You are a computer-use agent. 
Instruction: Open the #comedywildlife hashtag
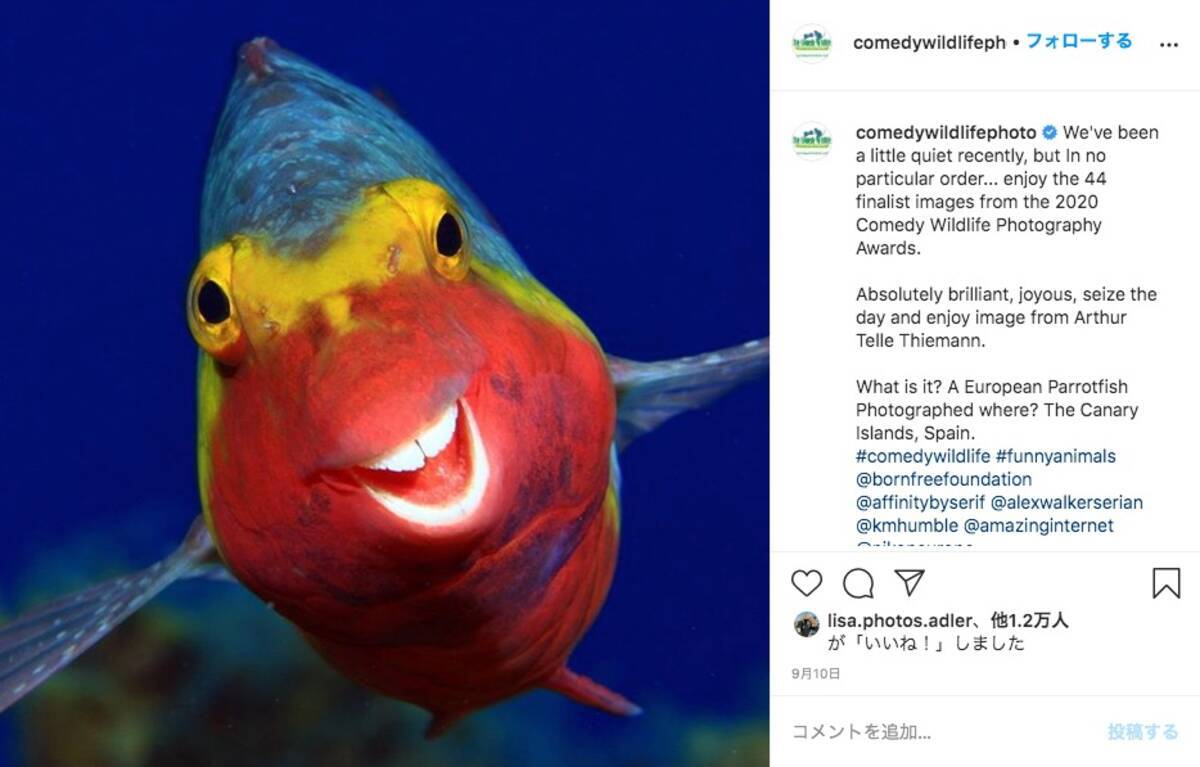tap(923, 456)
